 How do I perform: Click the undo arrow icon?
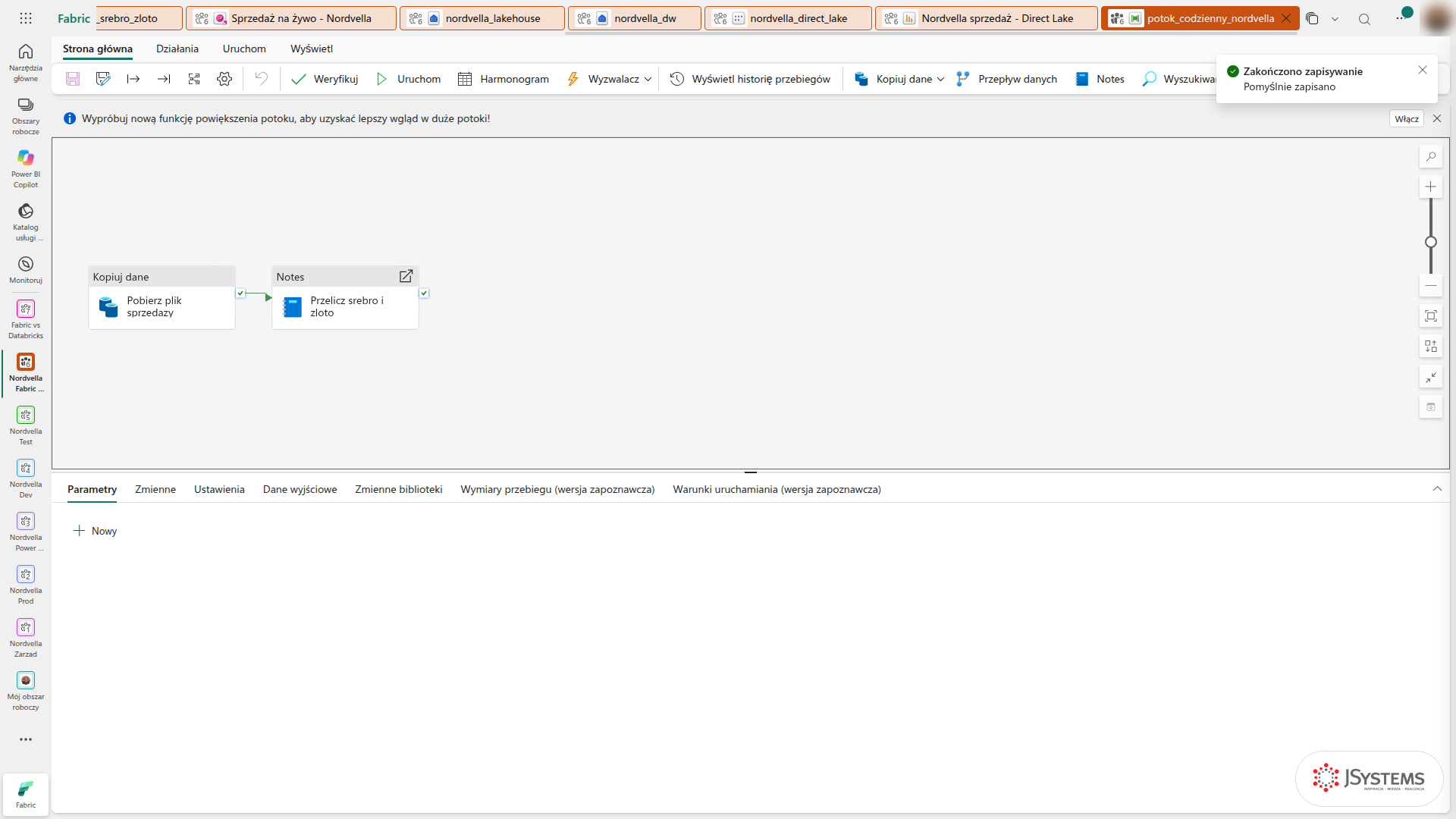[x=261, y=79]
